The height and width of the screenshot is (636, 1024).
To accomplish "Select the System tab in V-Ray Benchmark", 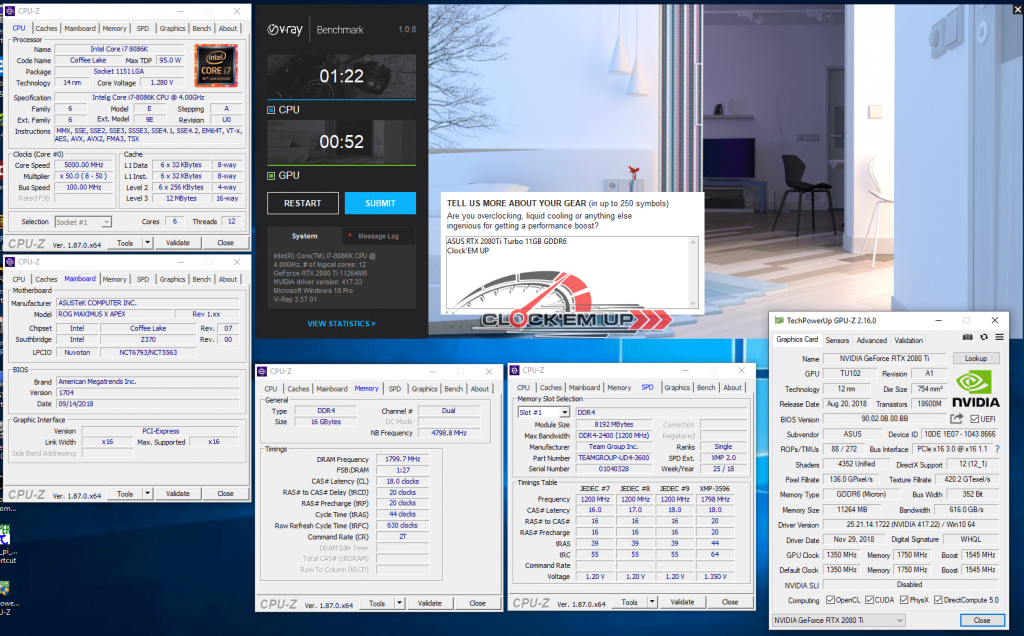I will [x=304, y=236].
